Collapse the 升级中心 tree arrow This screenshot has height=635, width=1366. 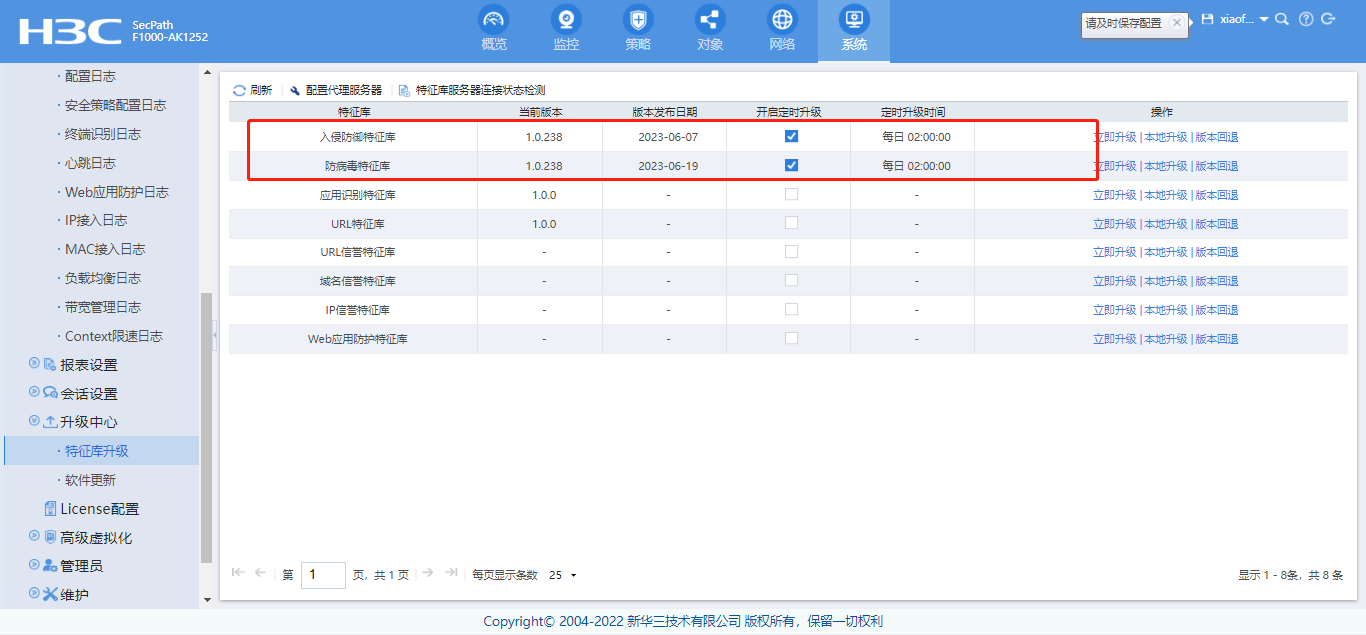34,422
